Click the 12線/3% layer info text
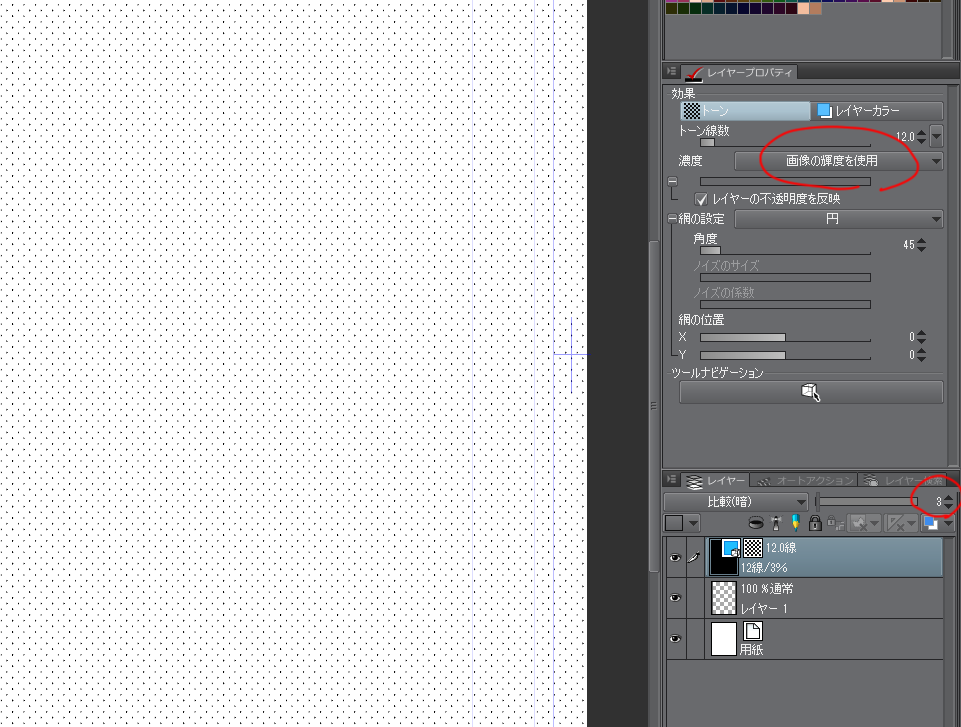 coord(764,568)
